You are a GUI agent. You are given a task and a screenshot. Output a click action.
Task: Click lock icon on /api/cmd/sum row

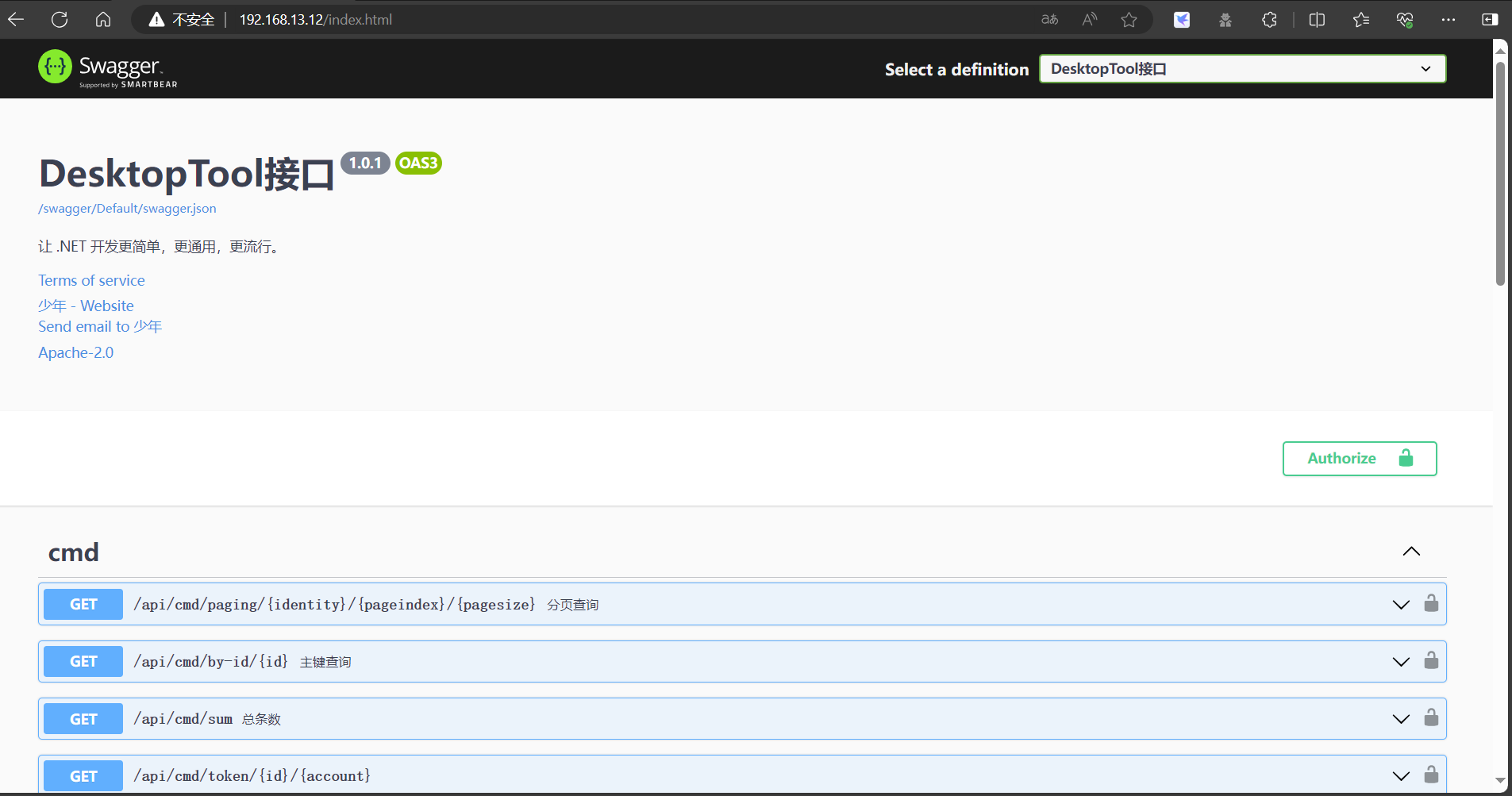tap(1431, 717)
